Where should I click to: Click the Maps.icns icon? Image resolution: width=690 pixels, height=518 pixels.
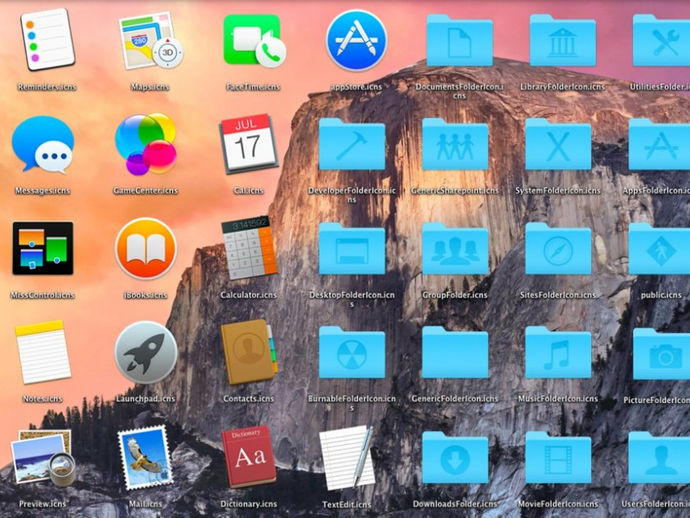point(150,40)
